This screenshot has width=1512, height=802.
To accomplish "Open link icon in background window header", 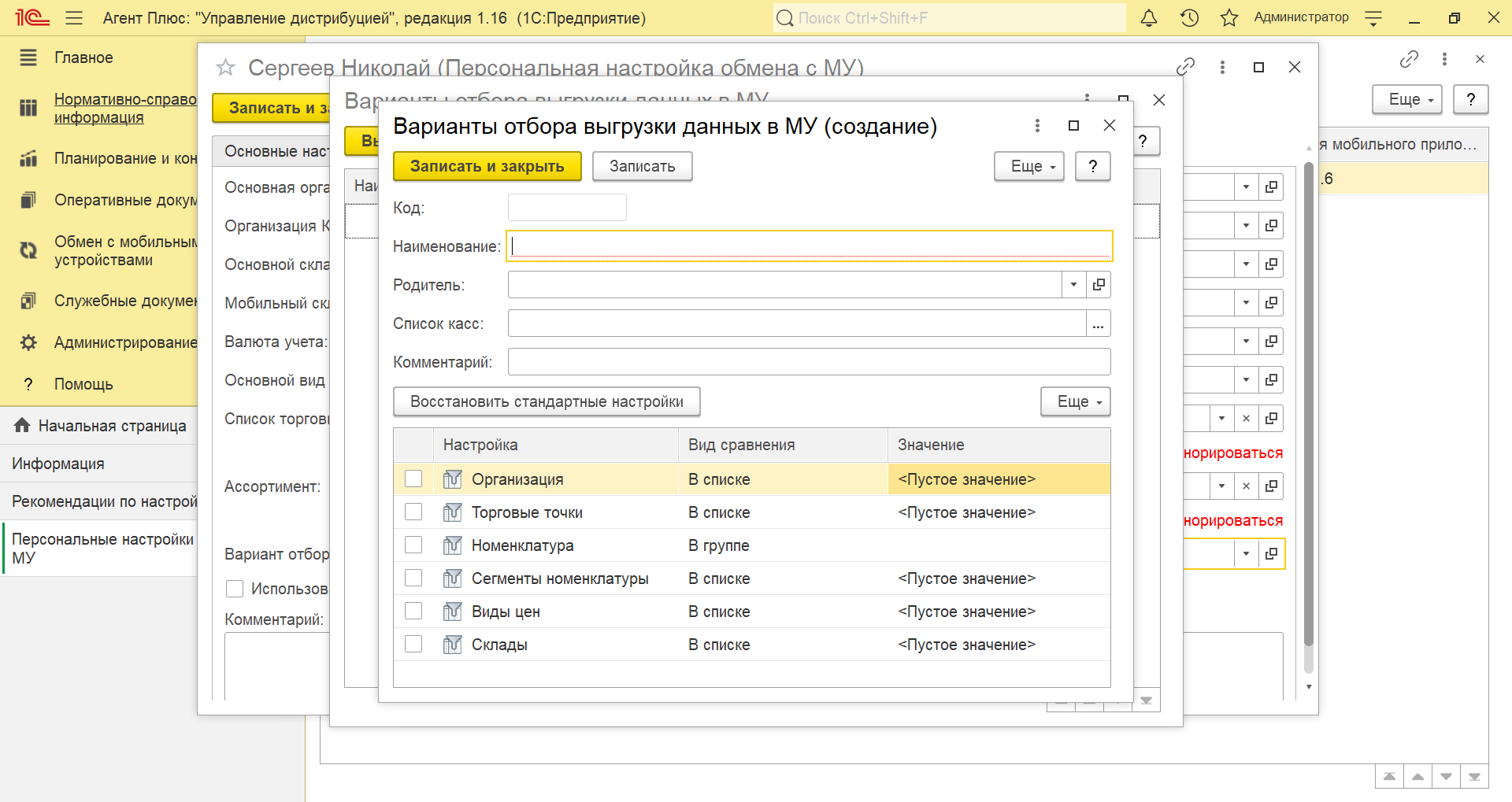I will click(1409, 59).
